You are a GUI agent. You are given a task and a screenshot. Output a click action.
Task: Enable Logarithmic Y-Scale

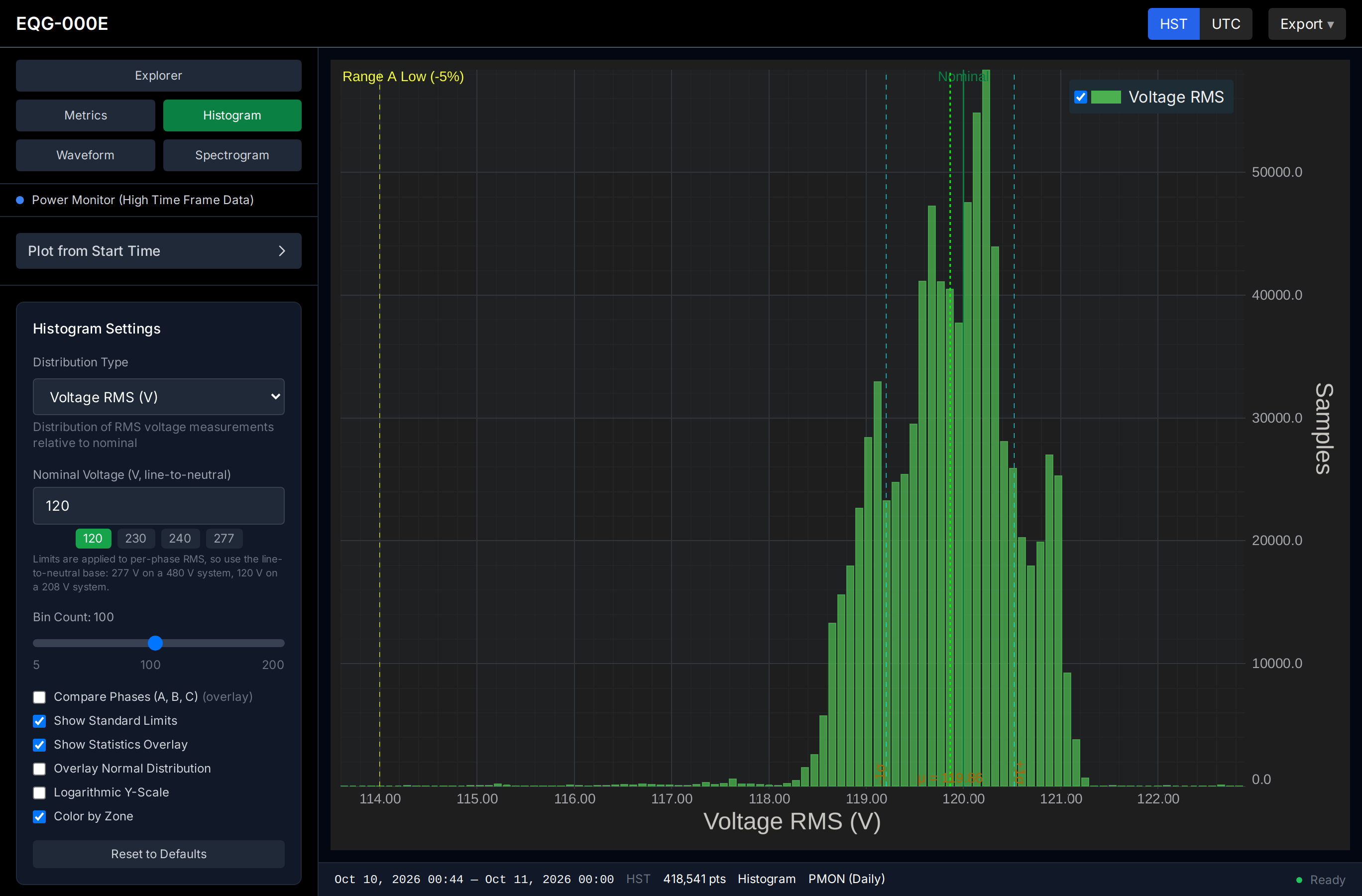coord(39,792)
